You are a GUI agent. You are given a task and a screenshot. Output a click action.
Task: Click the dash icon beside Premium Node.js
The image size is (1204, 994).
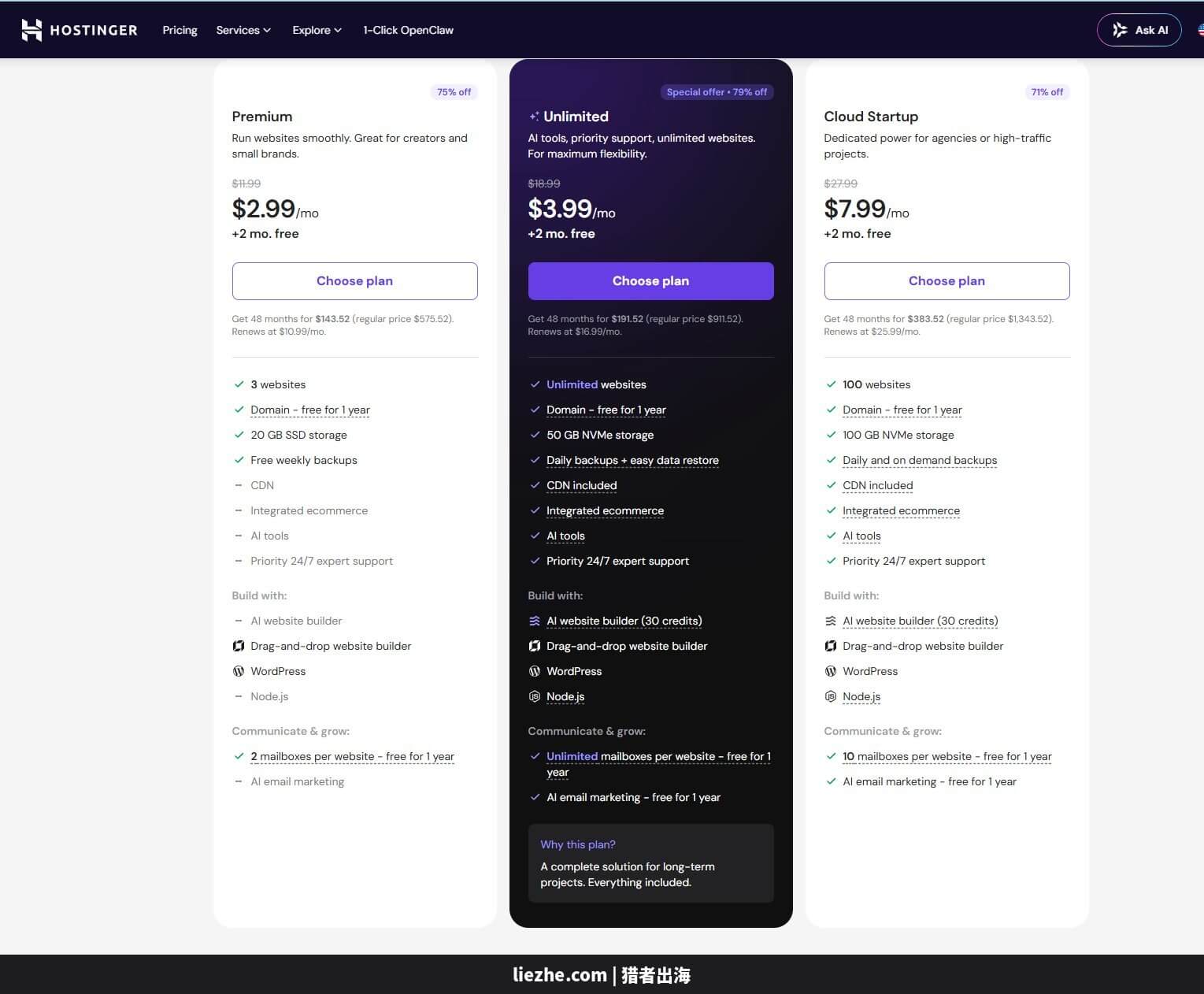pyautogui.click(x=239, y=696)
